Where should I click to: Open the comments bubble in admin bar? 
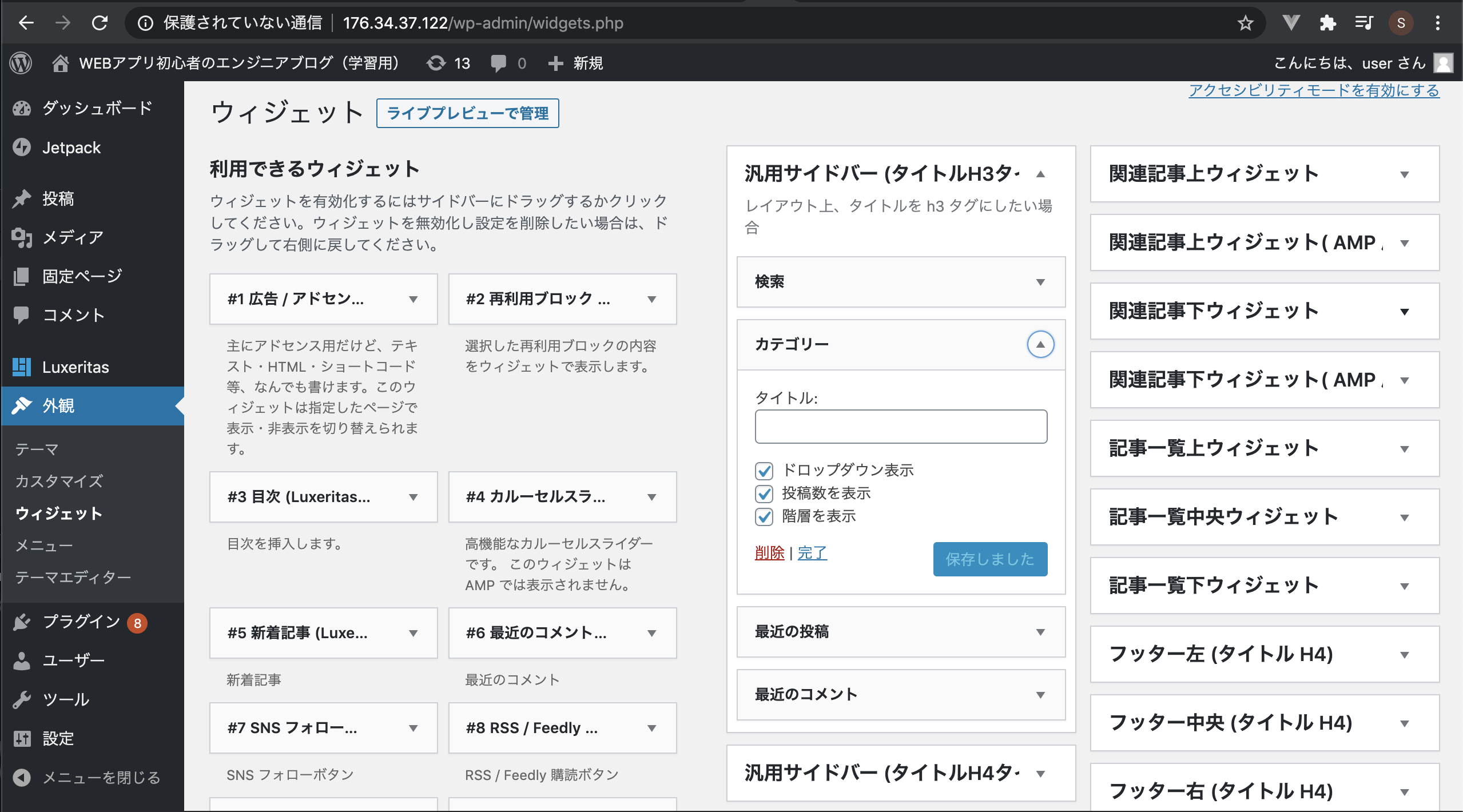tap(499, 63)
